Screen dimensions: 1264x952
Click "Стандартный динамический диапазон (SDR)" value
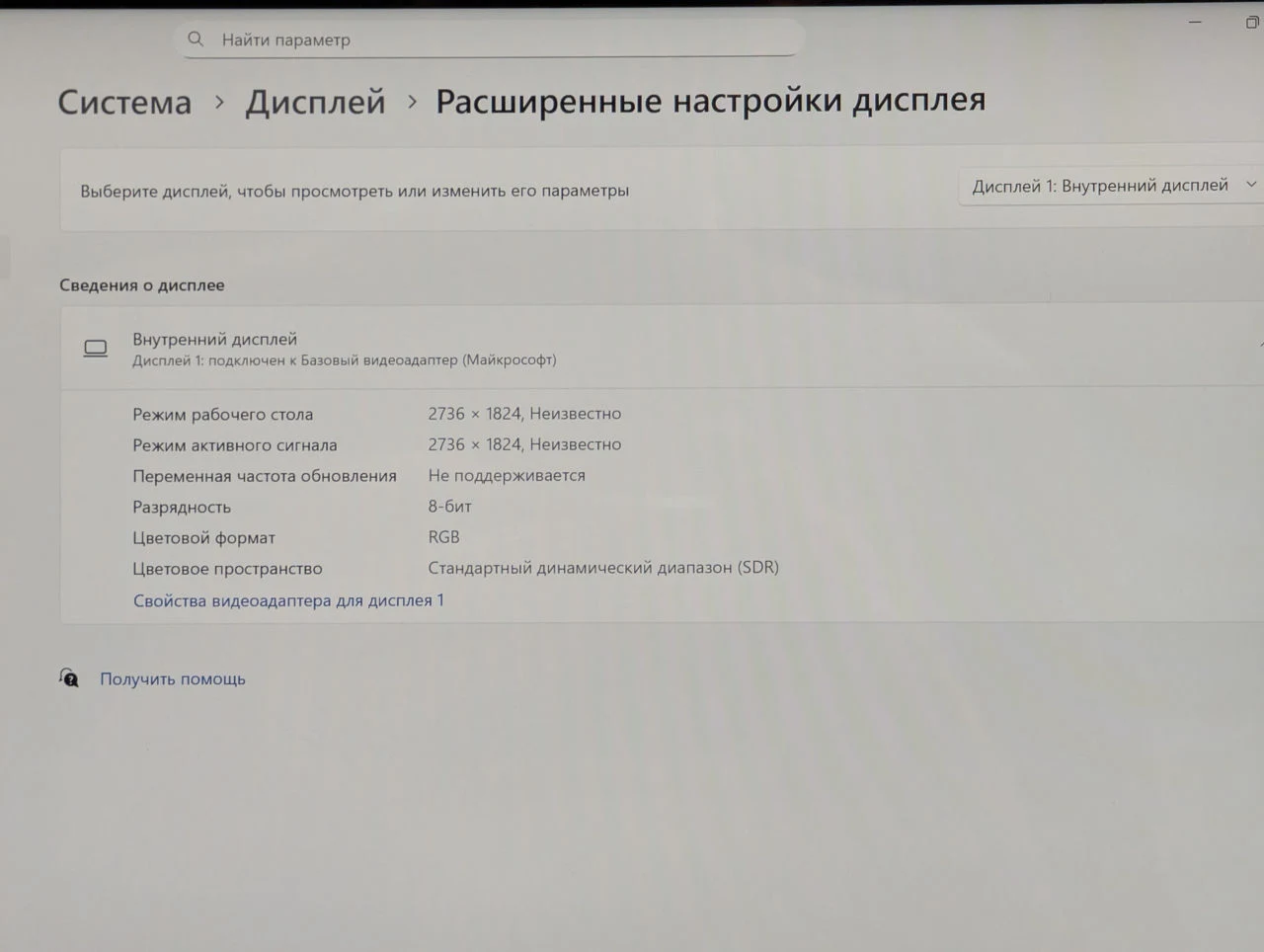pyautogui.click(x=603, y=568)
